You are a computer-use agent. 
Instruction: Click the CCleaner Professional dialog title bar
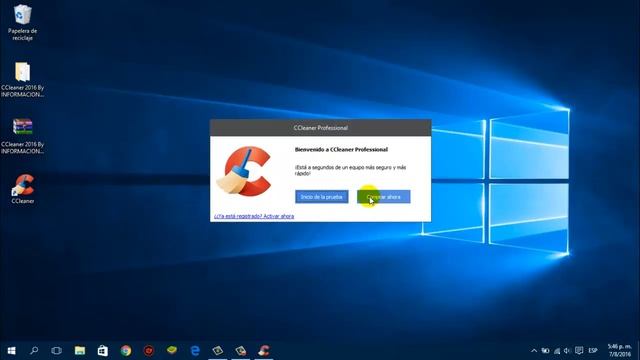click(320, 128)
